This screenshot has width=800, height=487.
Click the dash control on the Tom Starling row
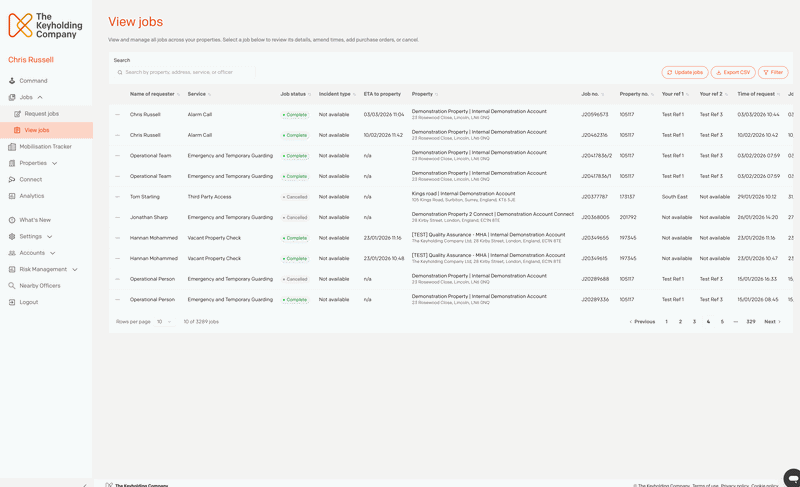point(117,197)
